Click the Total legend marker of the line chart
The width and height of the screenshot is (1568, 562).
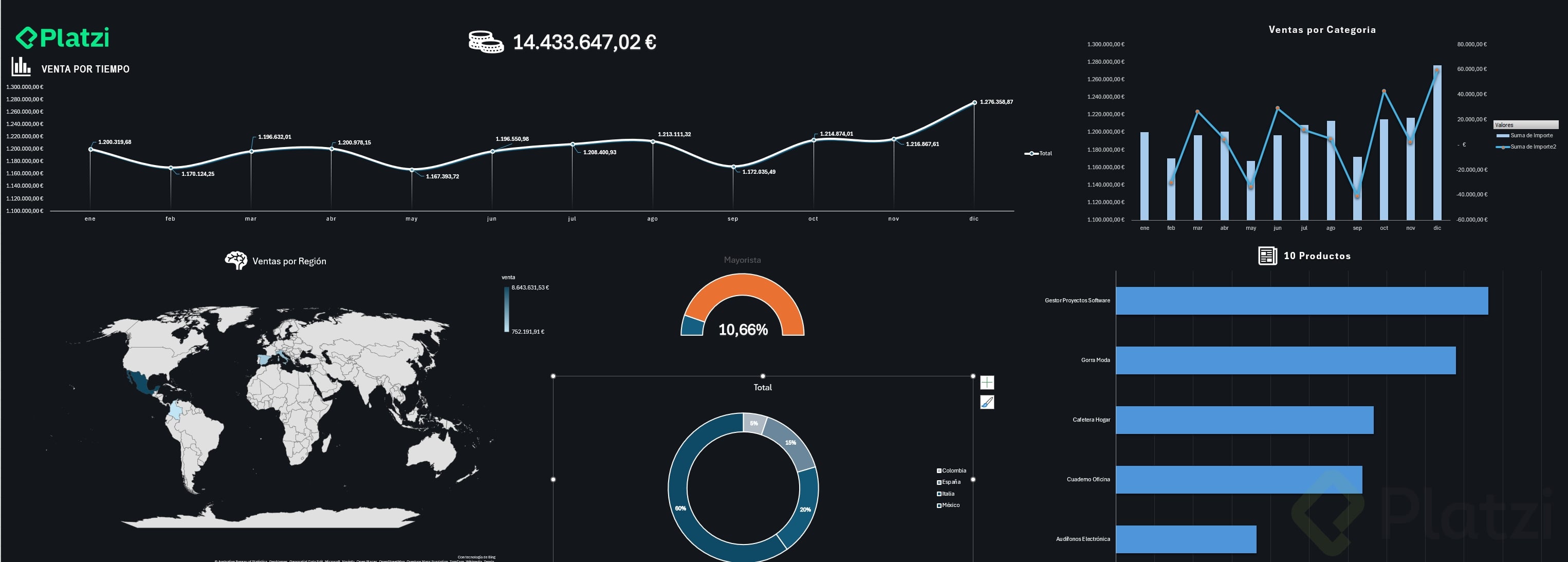point(1032,153)
